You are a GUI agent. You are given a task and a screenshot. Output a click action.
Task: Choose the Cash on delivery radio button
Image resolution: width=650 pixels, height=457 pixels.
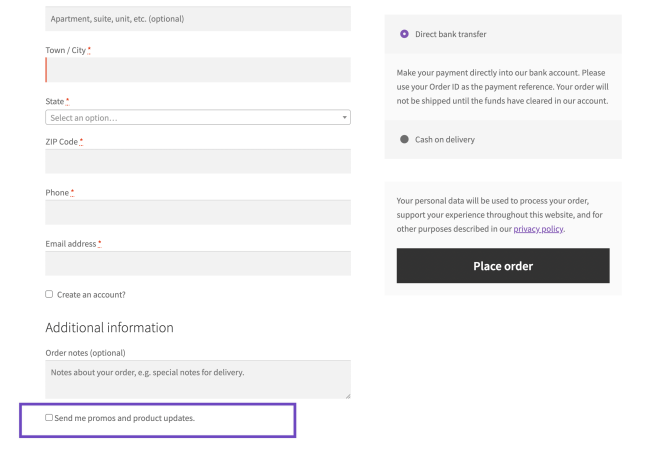click(404, 140)
